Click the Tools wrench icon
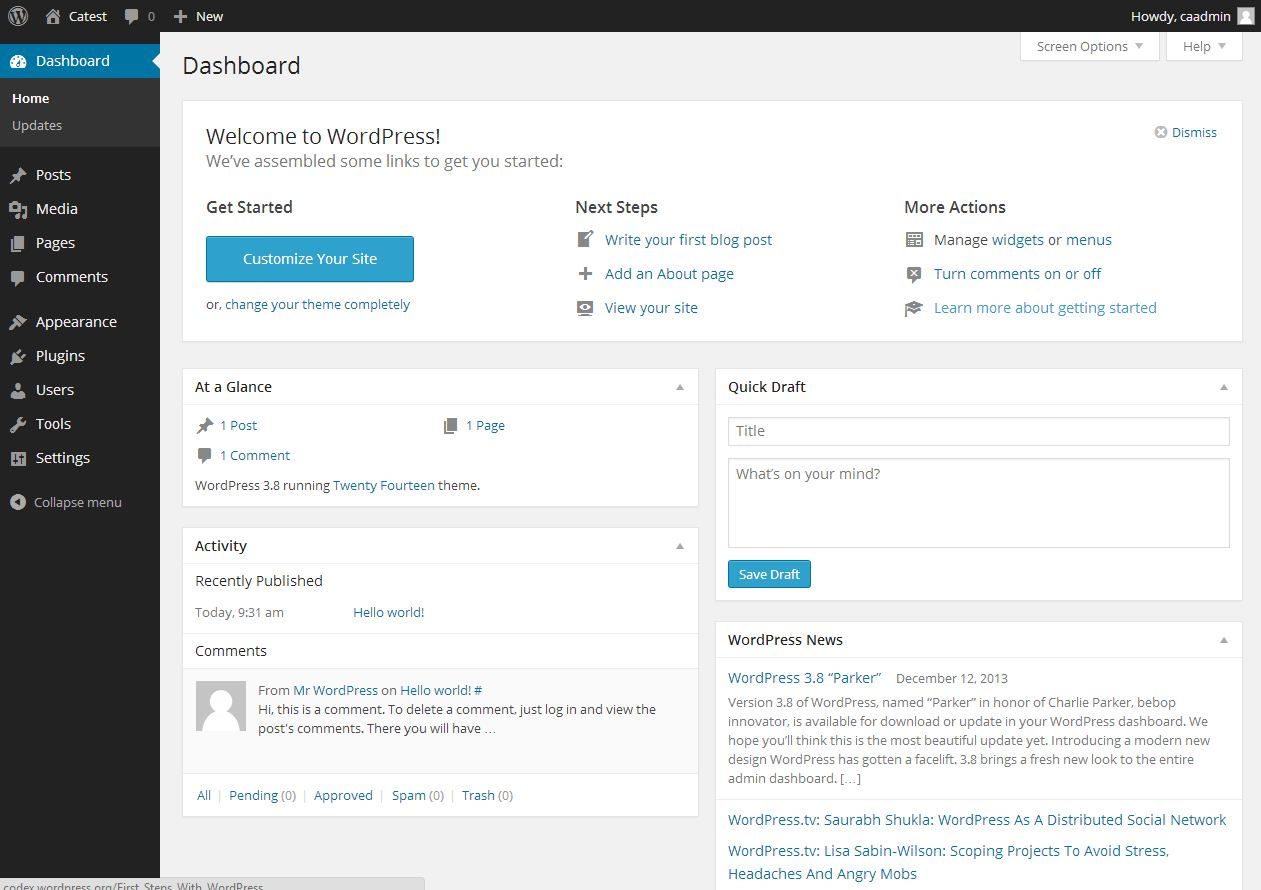 pyautogui.click(x=18, y=424)
